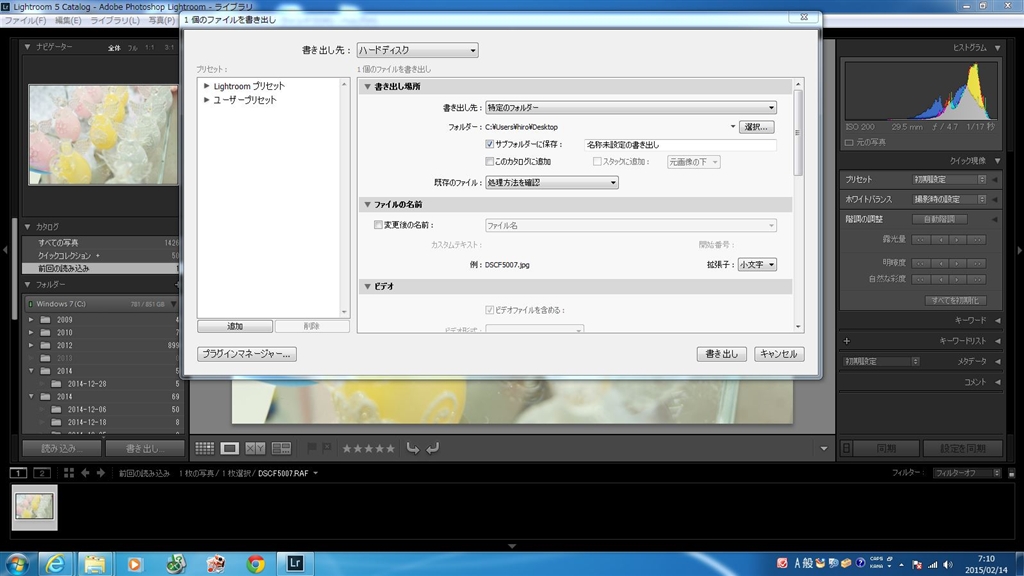1024x576 pixels.
Task: Open the 拡張子 小文字 dropdown
Action: (x=757, y=264)
